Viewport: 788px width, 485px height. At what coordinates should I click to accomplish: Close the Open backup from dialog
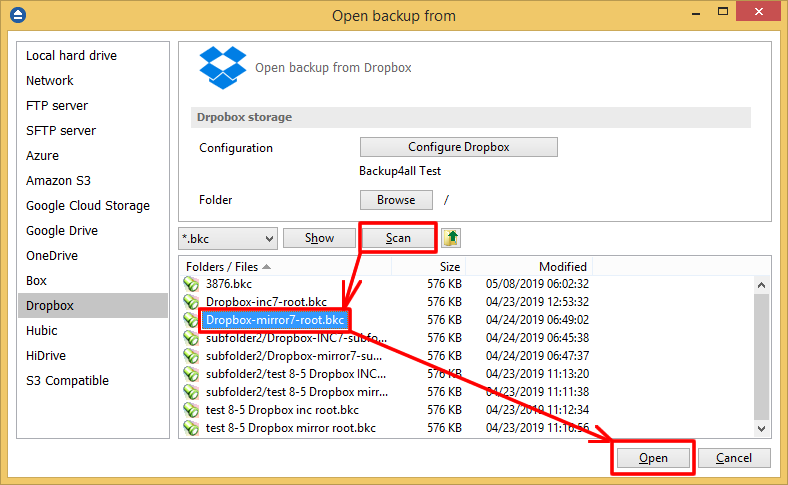(x=759, y=12)
